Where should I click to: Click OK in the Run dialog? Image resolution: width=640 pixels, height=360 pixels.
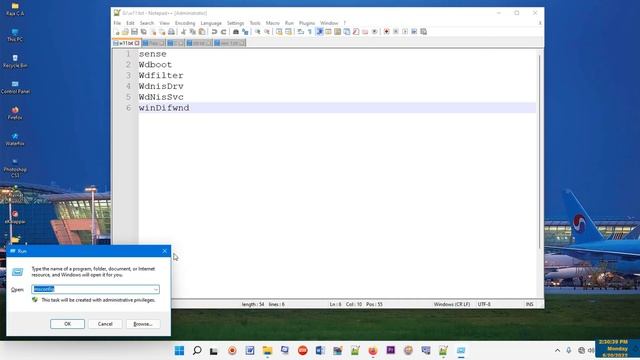coord(67,324)
